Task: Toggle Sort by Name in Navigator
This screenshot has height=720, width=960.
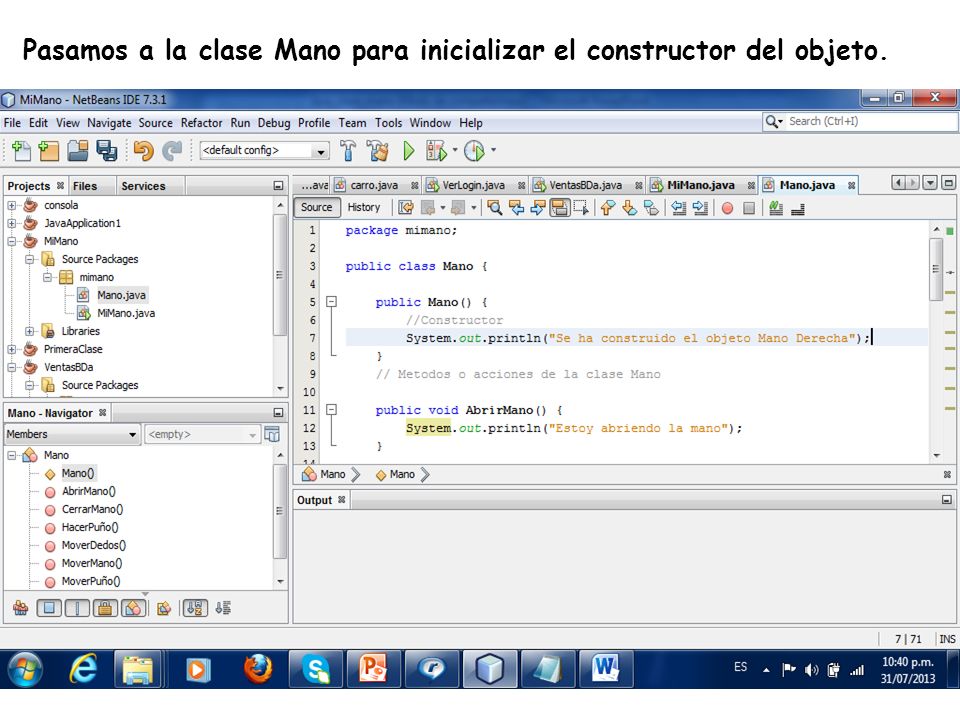Action: 195,608
